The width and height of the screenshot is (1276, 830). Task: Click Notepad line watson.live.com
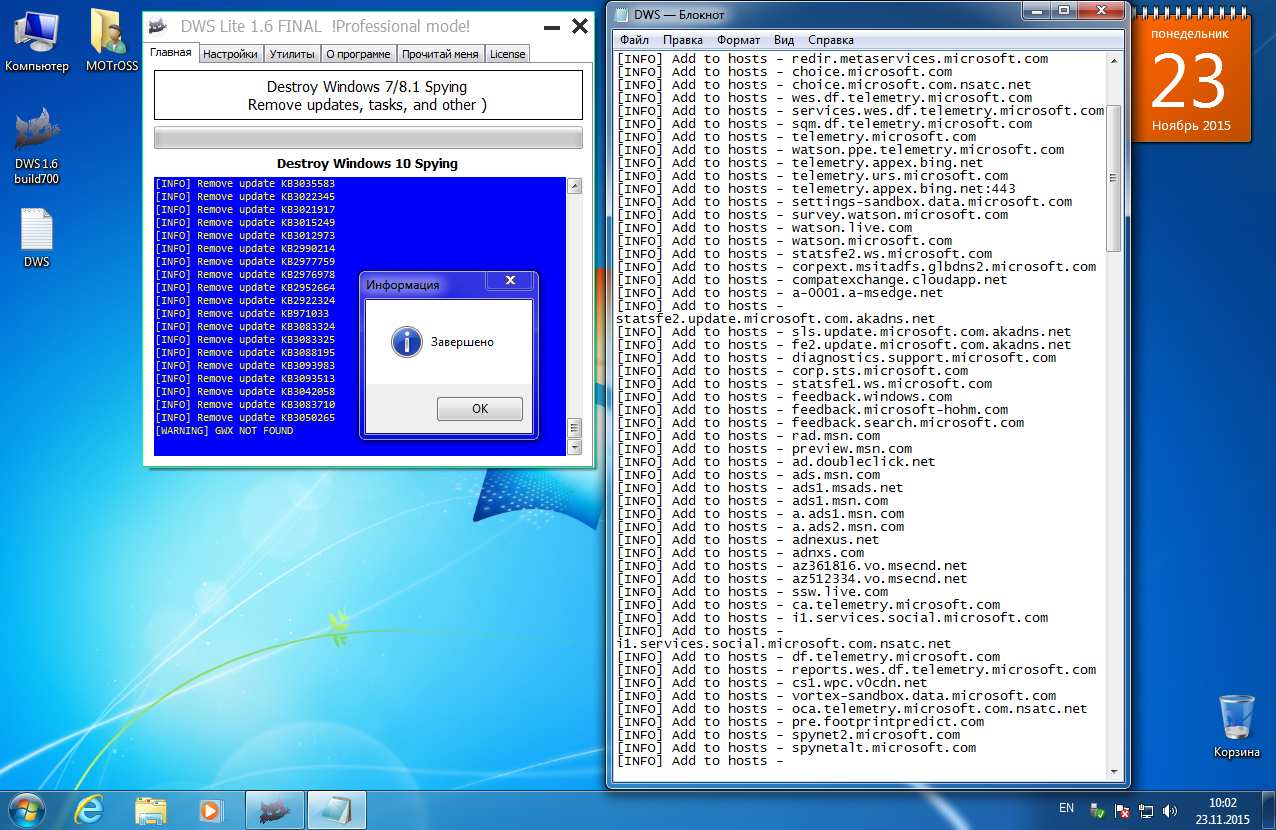(764, 228)
